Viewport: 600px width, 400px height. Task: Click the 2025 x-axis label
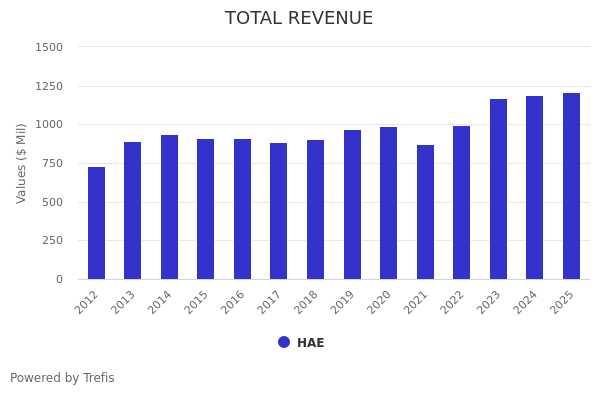(x=562, y=303)
